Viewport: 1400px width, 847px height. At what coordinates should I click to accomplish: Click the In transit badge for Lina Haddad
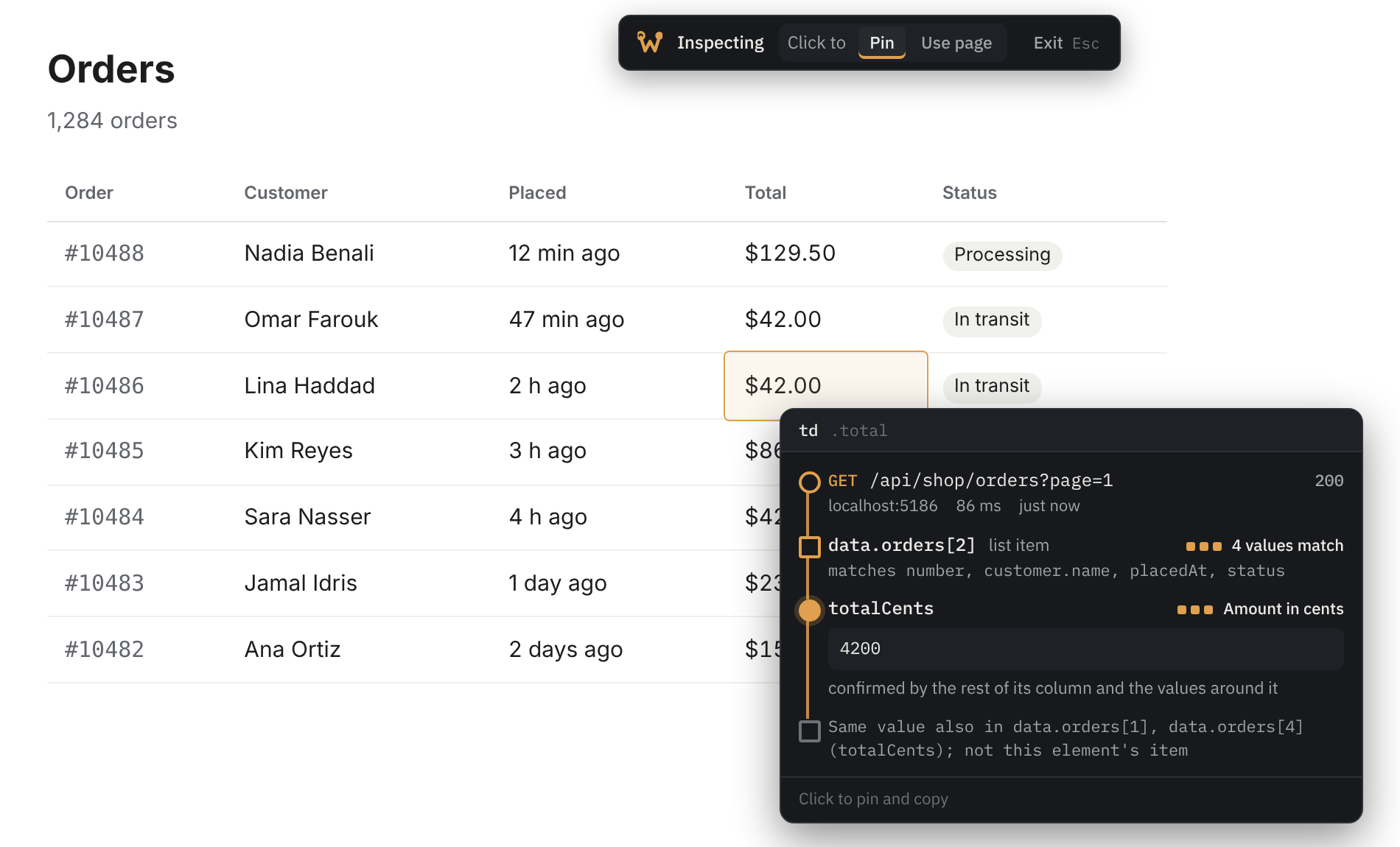click(x=992, y=387)
